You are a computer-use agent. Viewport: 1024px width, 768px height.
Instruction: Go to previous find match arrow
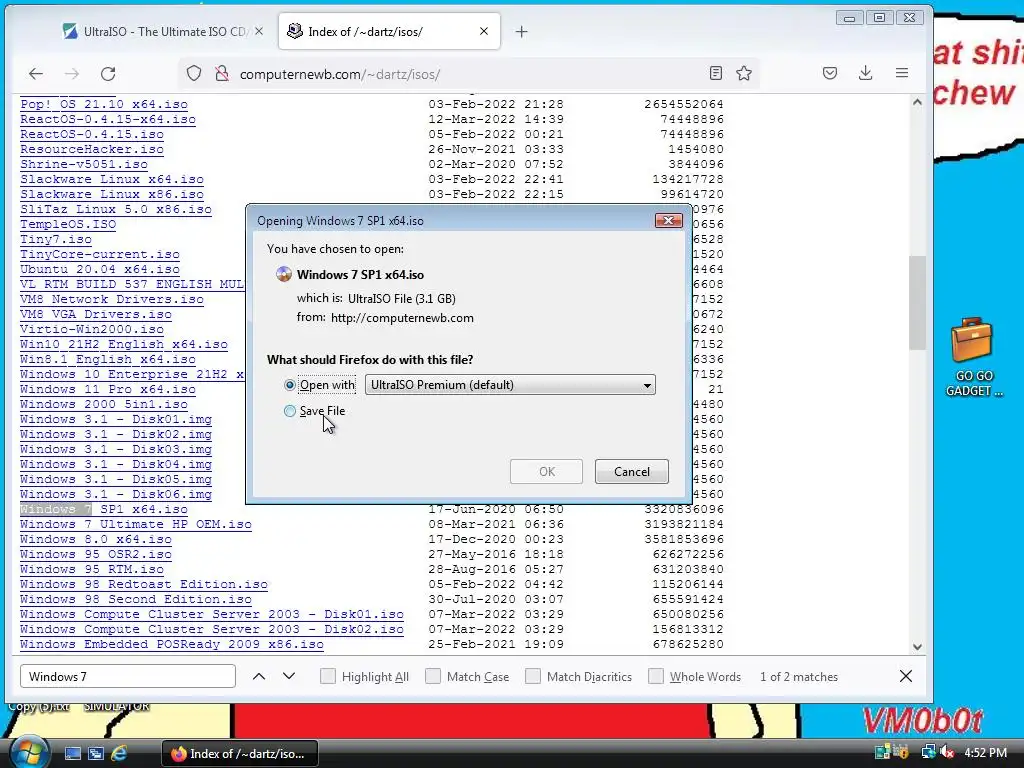coord(259,677)
